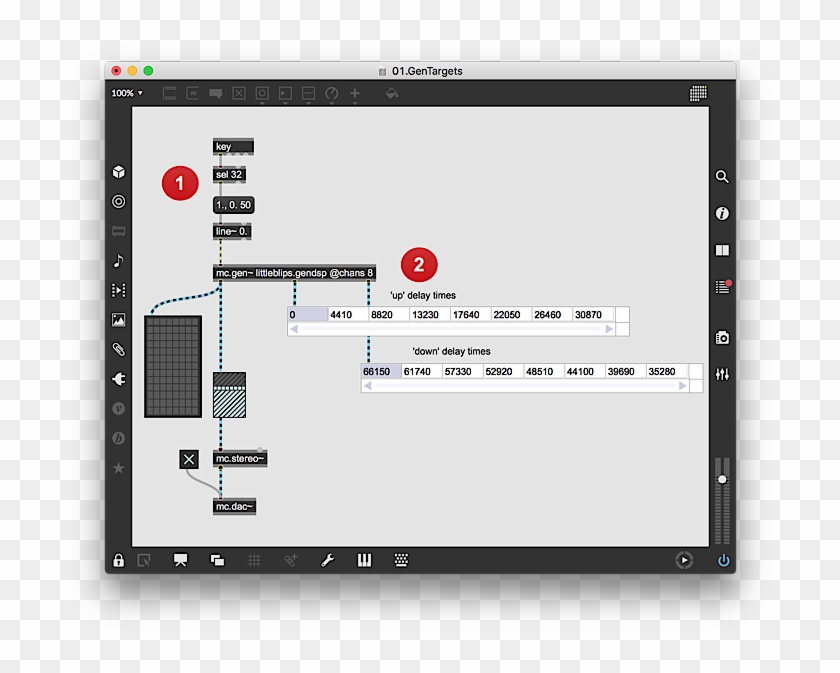Click cell 52920 in down delay times
This screenshot has height=673, width=840.
coord(504,371)
